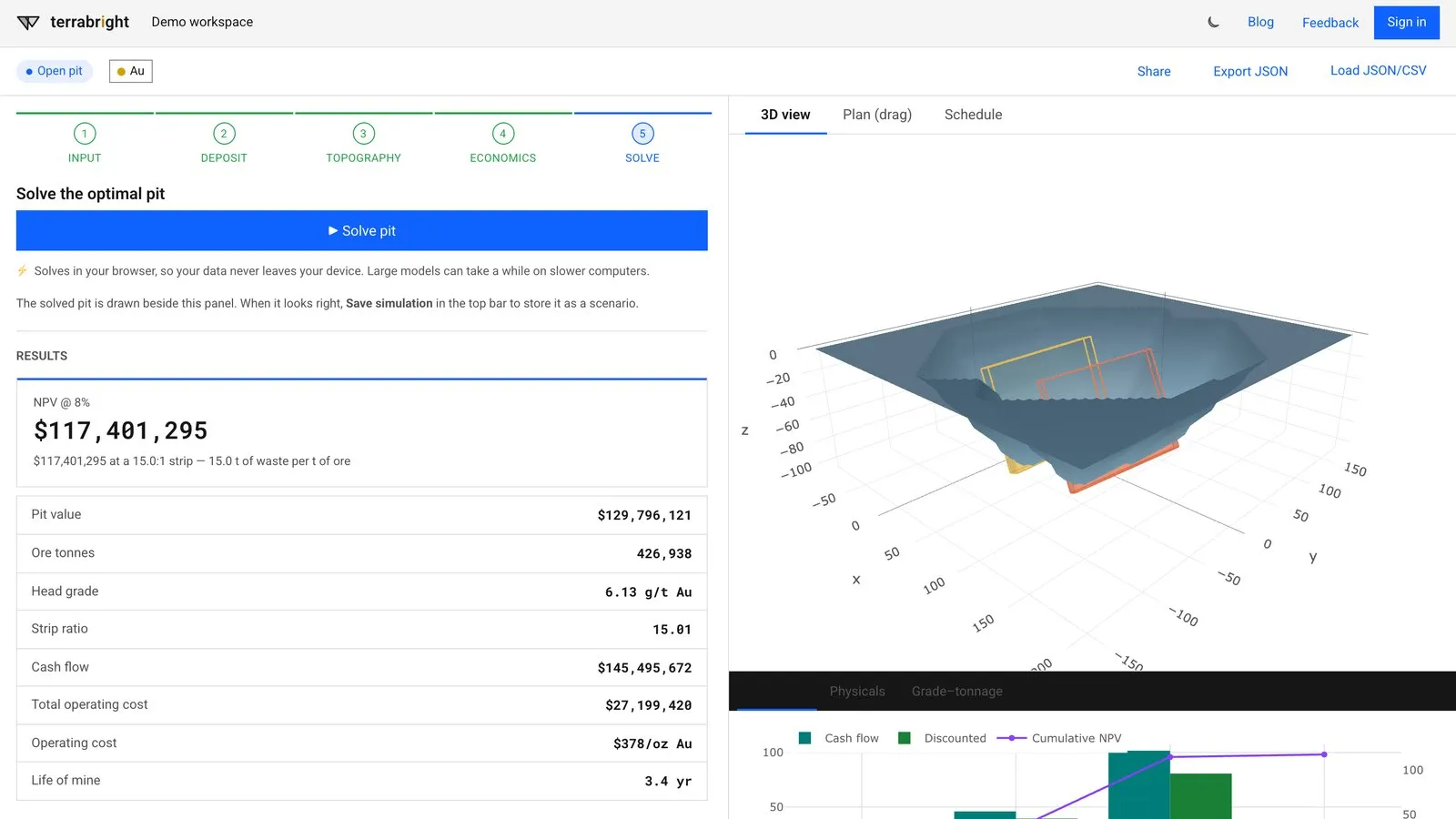Click Head grade value 6.13 g/t Au

click(x=649, y=591)
